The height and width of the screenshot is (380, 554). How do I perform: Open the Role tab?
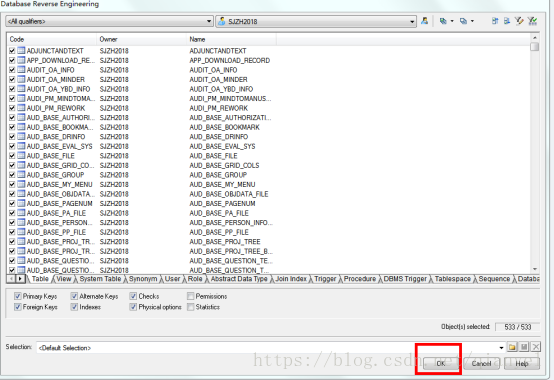pyautogui.click(x=195, y=279)
